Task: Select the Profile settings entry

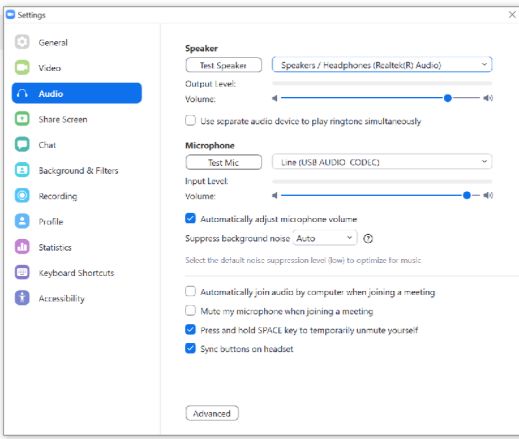Action: click(x=51, y=221)
